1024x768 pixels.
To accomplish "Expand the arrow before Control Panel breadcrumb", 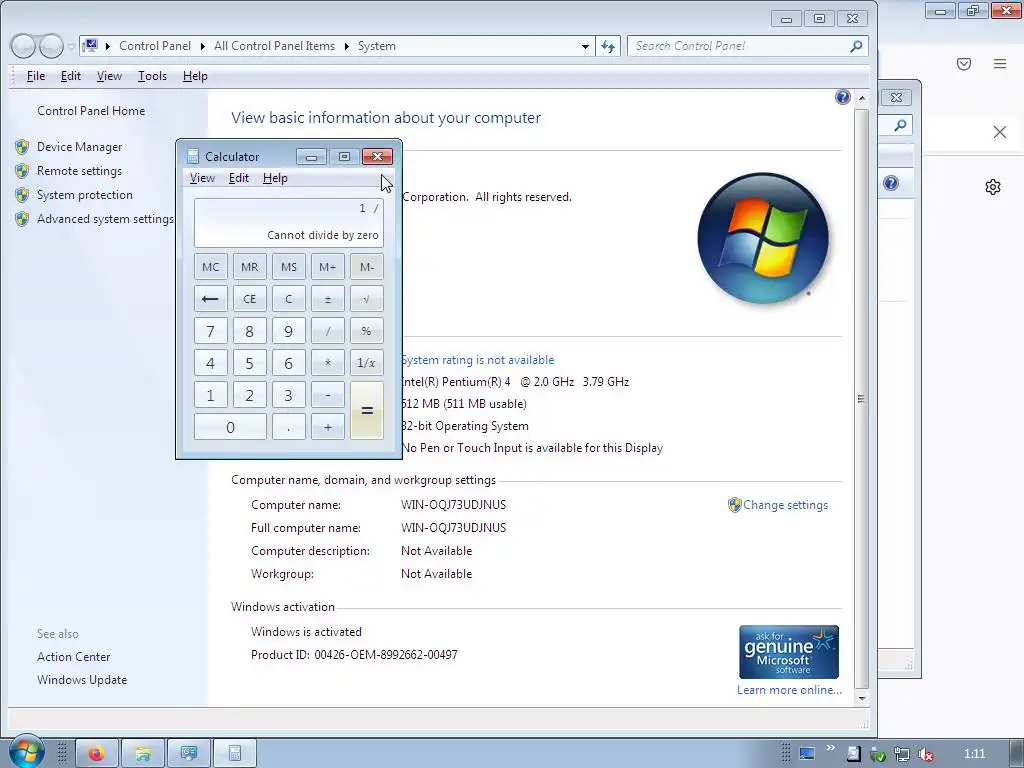I will (108, 46).
